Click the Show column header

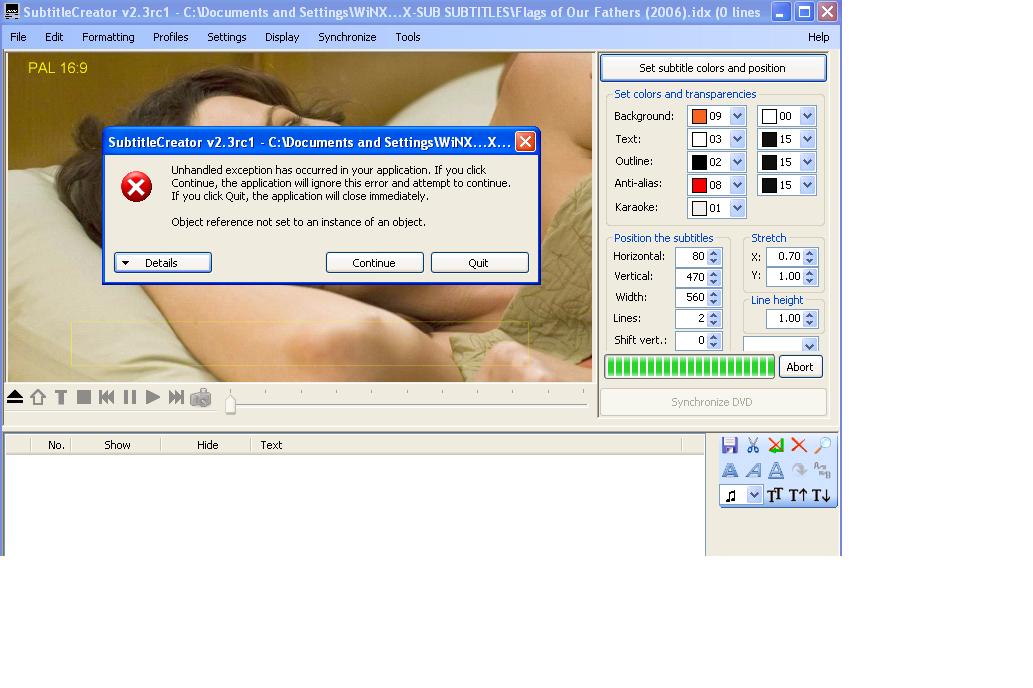click(x=117, y=445)
